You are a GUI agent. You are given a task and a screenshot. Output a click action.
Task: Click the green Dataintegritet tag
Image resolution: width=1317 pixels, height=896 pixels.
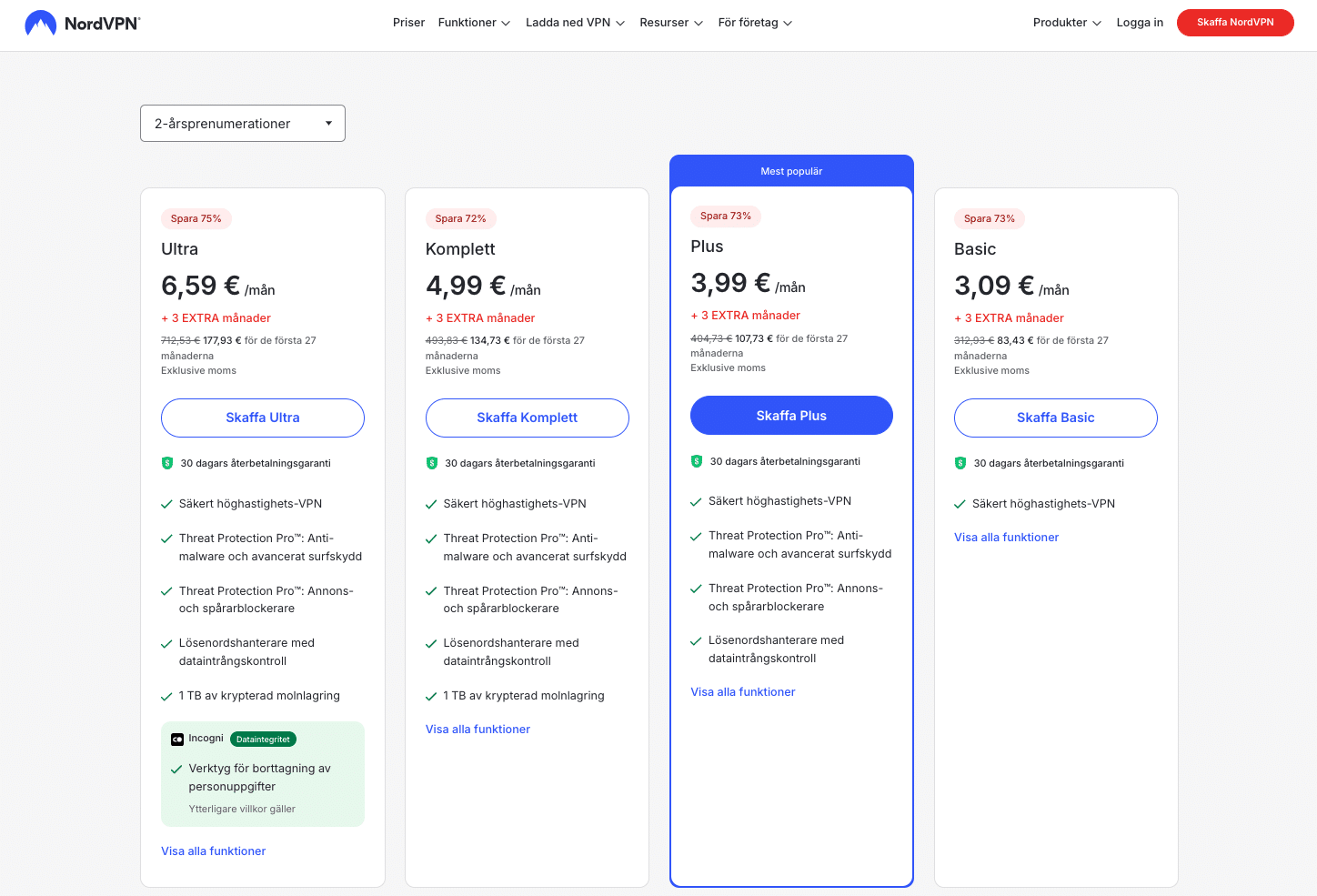tap(263, 740)
